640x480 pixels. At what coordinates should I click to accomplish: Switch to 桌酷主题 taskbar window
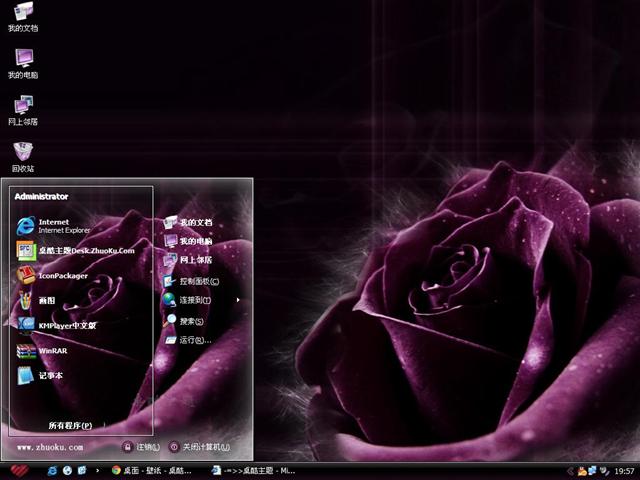[253, 471]
